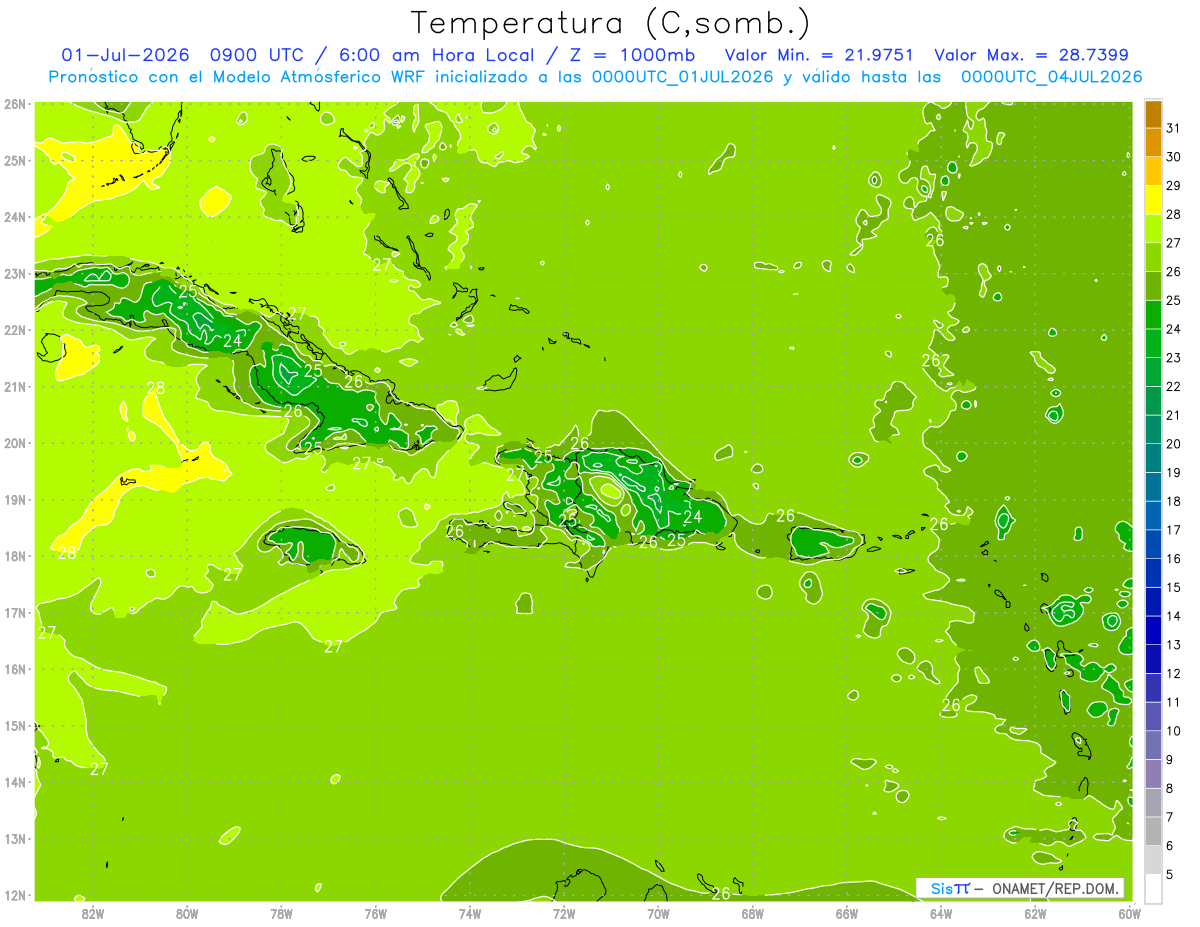The height and width of the screenshot is (927, 1200).
Task: Pick the green swatch between 24 and 25
Action: pyautogui.click(x=1153, y=315)
